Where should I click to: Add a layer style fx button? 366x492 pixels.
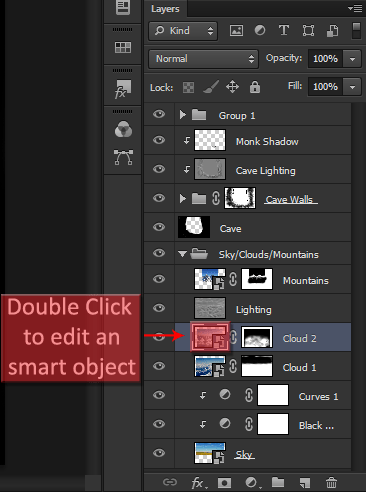(x=198, y=482)
